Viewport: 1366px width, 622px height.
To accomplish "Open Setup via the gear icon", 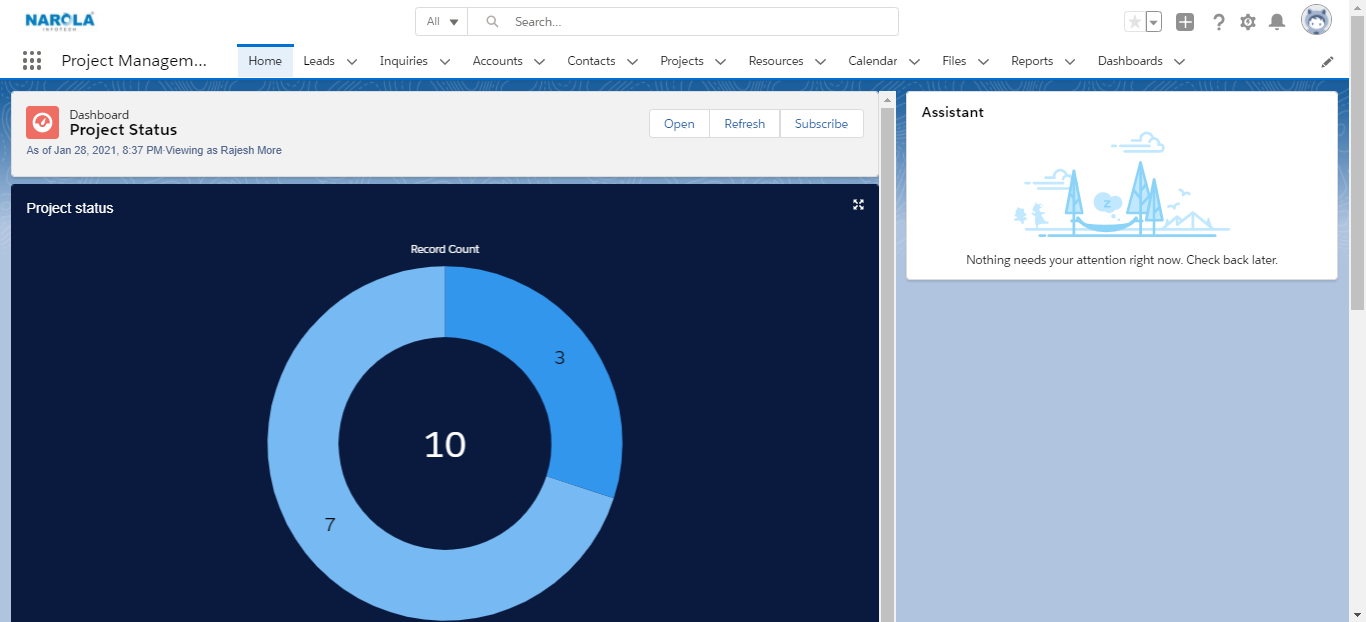I will (x=1247, y=21).
